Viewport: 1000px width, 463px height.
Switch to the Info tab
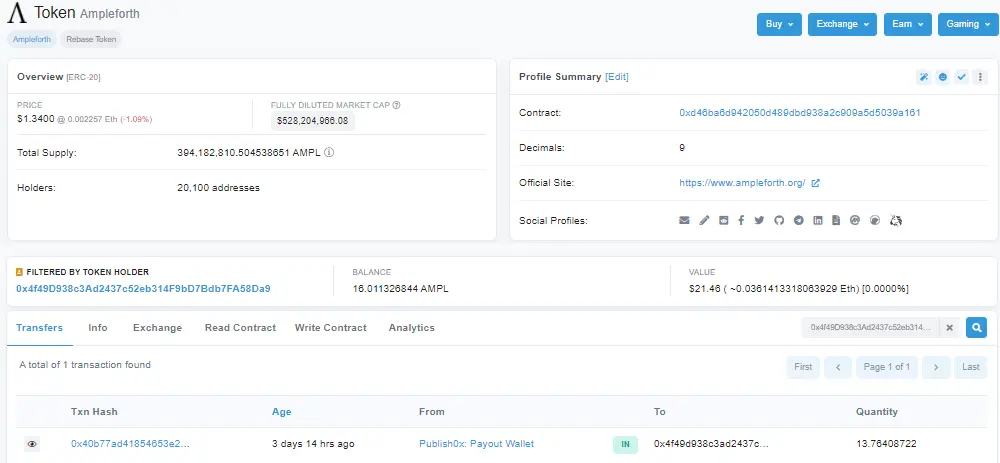pyautogui.click(x=98, y=328)
